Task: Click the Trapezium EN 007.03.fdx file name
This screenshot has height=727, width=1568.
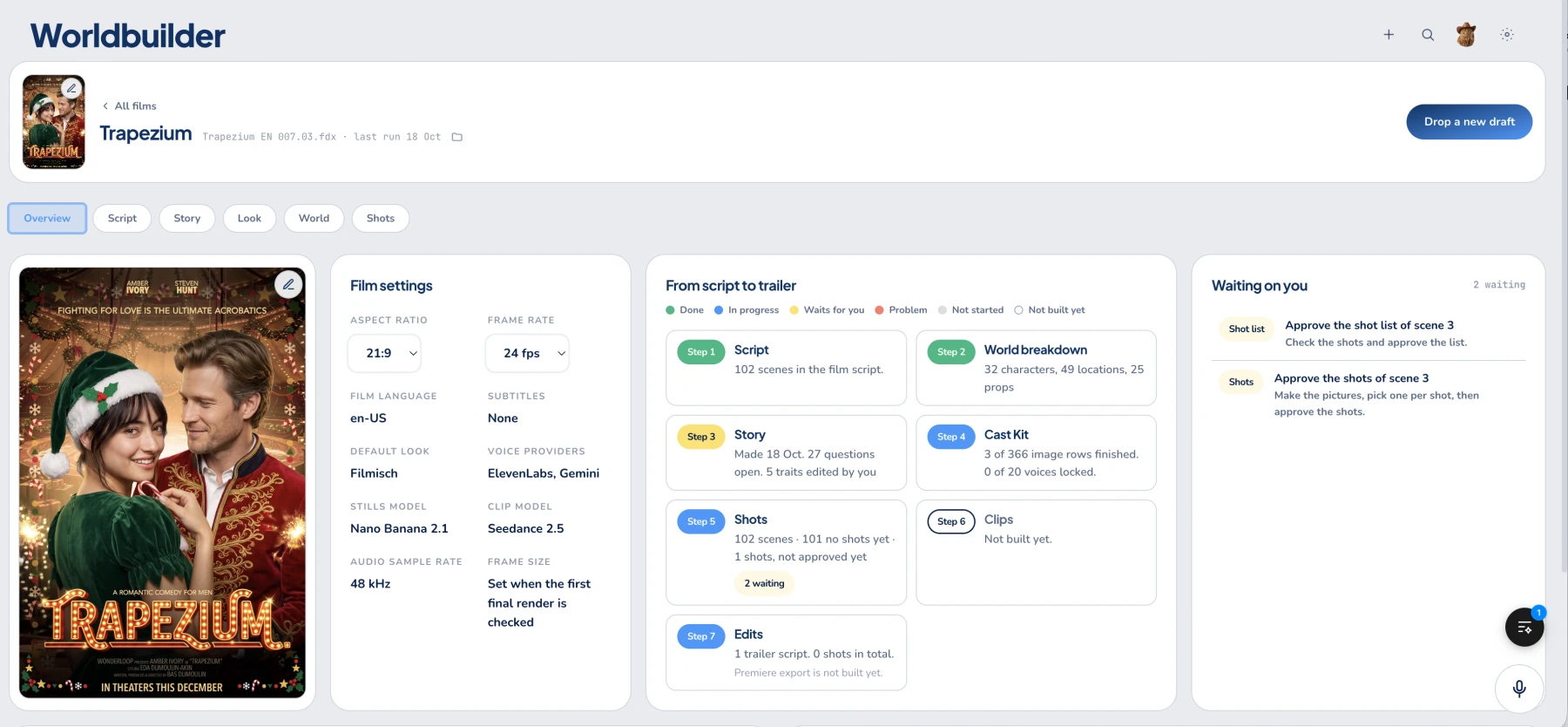Action: pyautogui.click(x=269, y=137)
